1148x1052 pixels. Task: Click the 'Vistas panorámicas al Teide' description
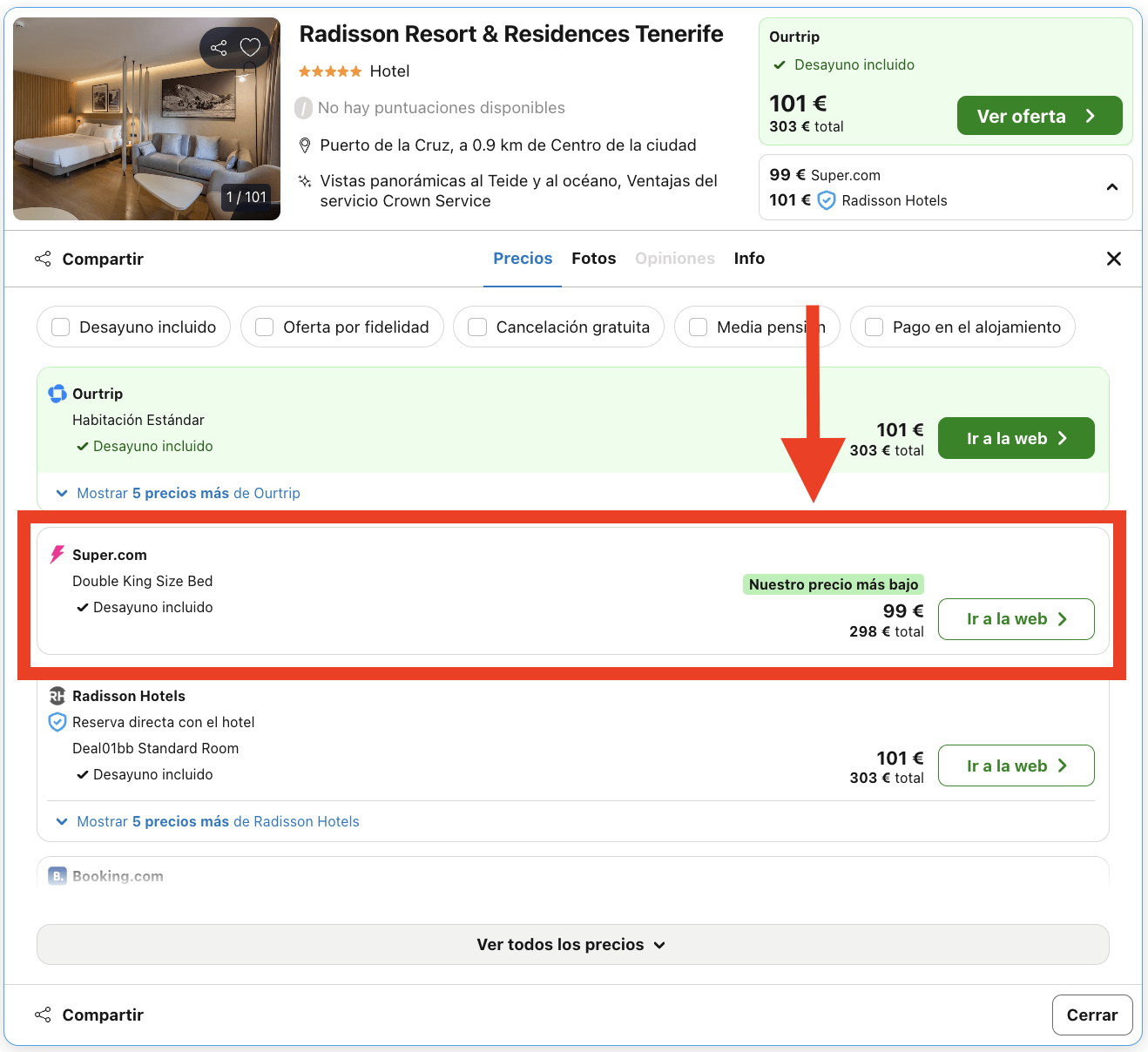519,191
